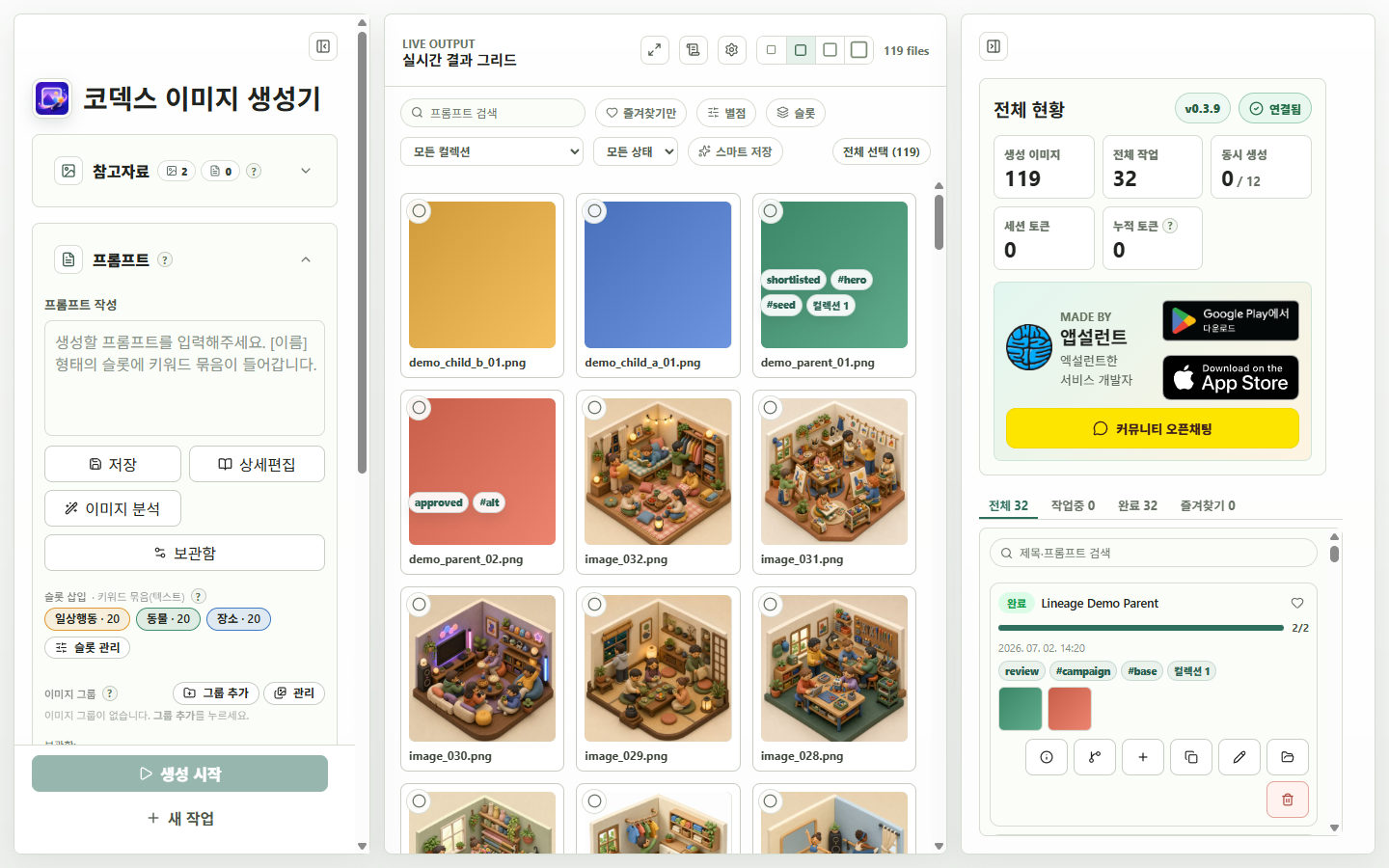Collapse the right status panel icon
The image size is (1389, 868).
(x=994, y=46)
